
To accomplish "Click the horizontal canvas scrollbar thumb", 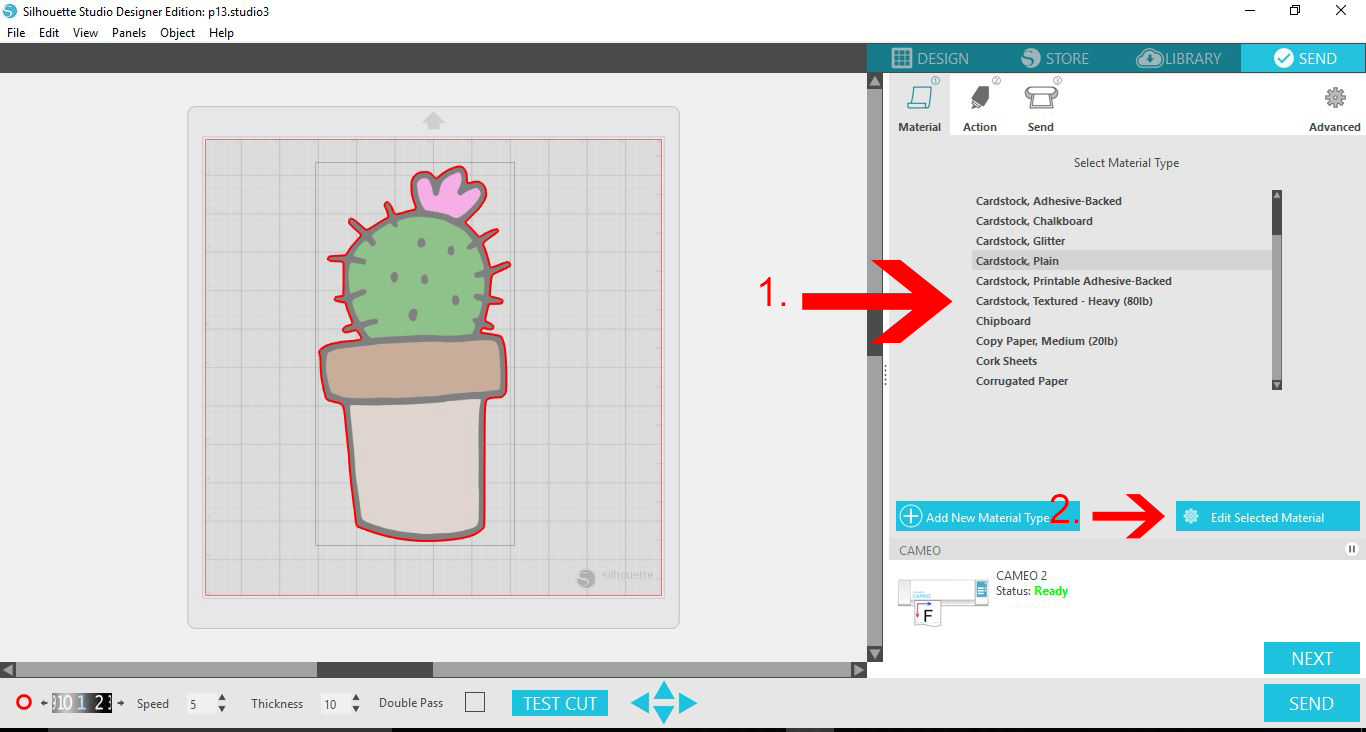I will tap(375, 669).
